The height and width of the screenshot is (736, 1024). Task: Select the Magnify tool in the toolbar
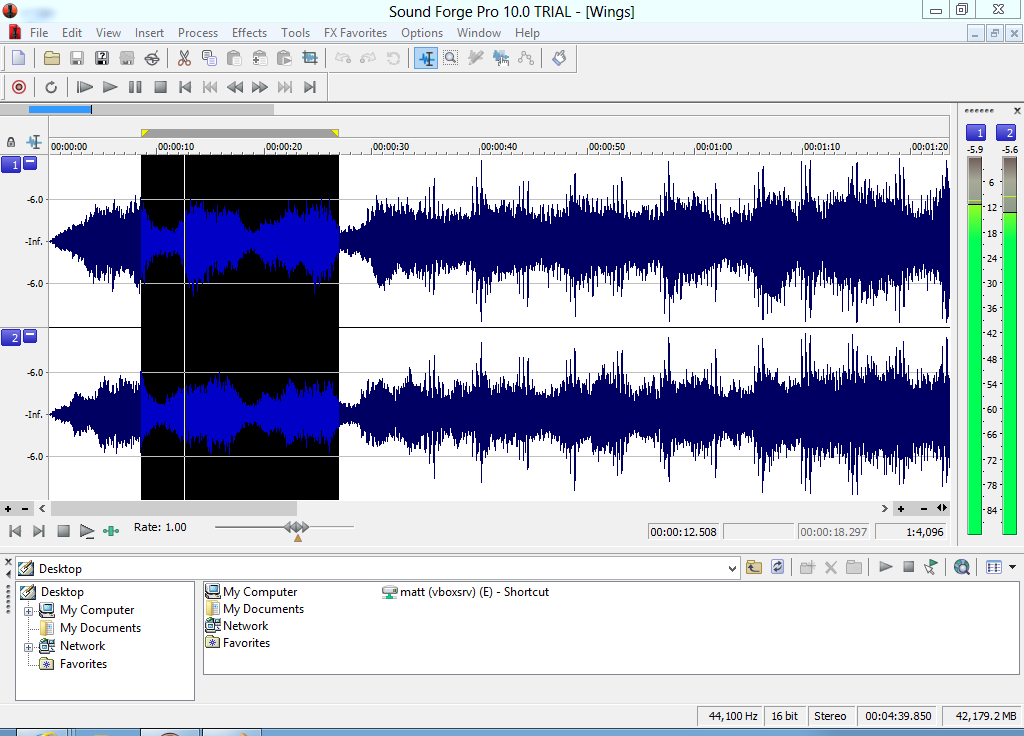(451, 58)
